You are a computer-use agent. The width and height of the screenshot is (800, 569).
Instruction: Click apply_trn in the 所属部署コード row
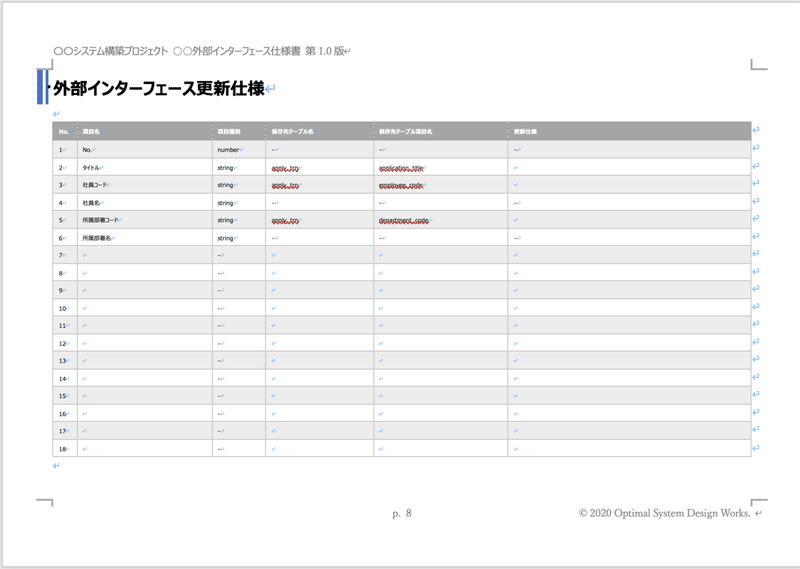point(285,220)
